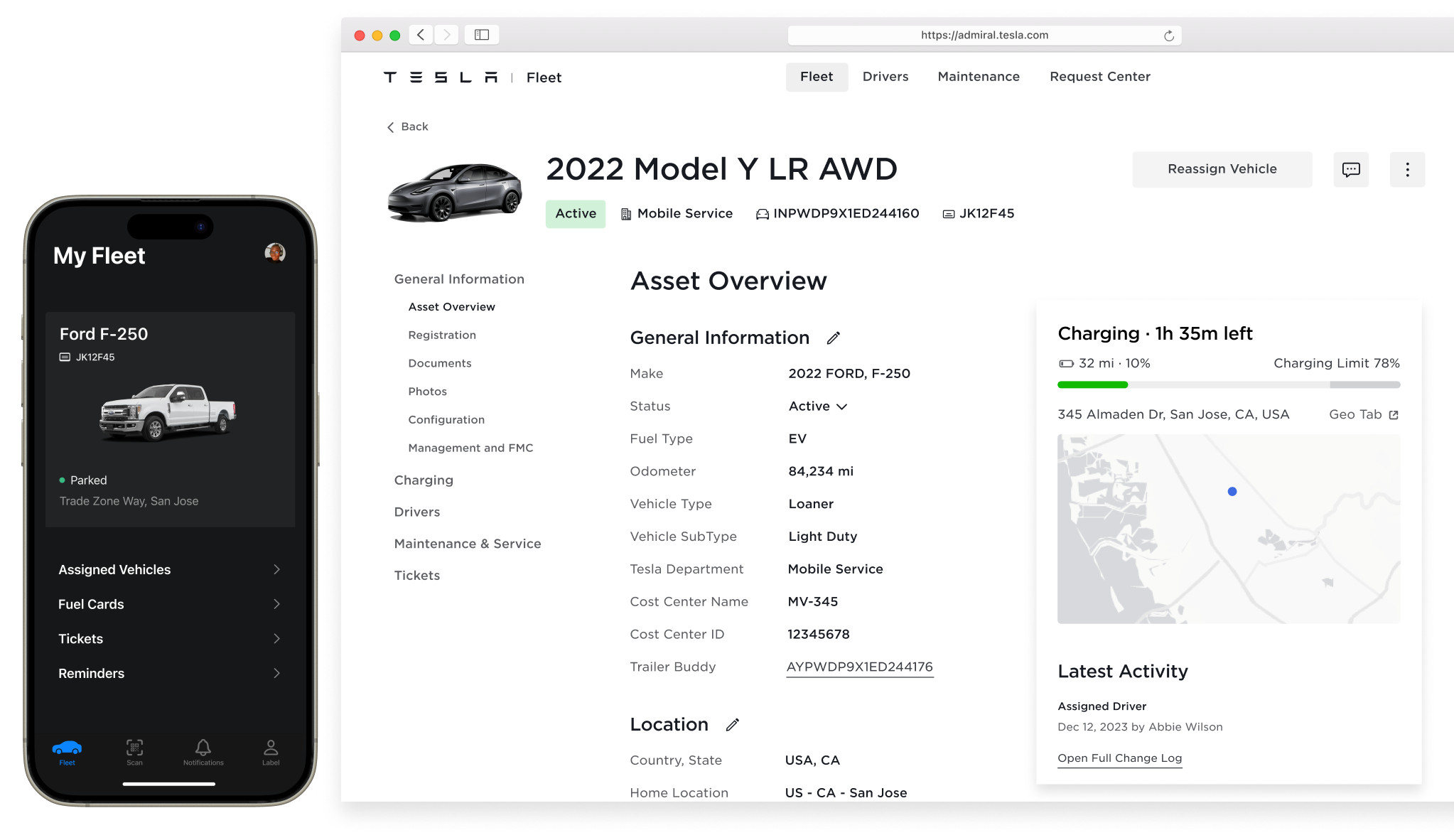Screen dimensions: 1454x840
Task: Open Full Change Log link
Action: 1119,758
